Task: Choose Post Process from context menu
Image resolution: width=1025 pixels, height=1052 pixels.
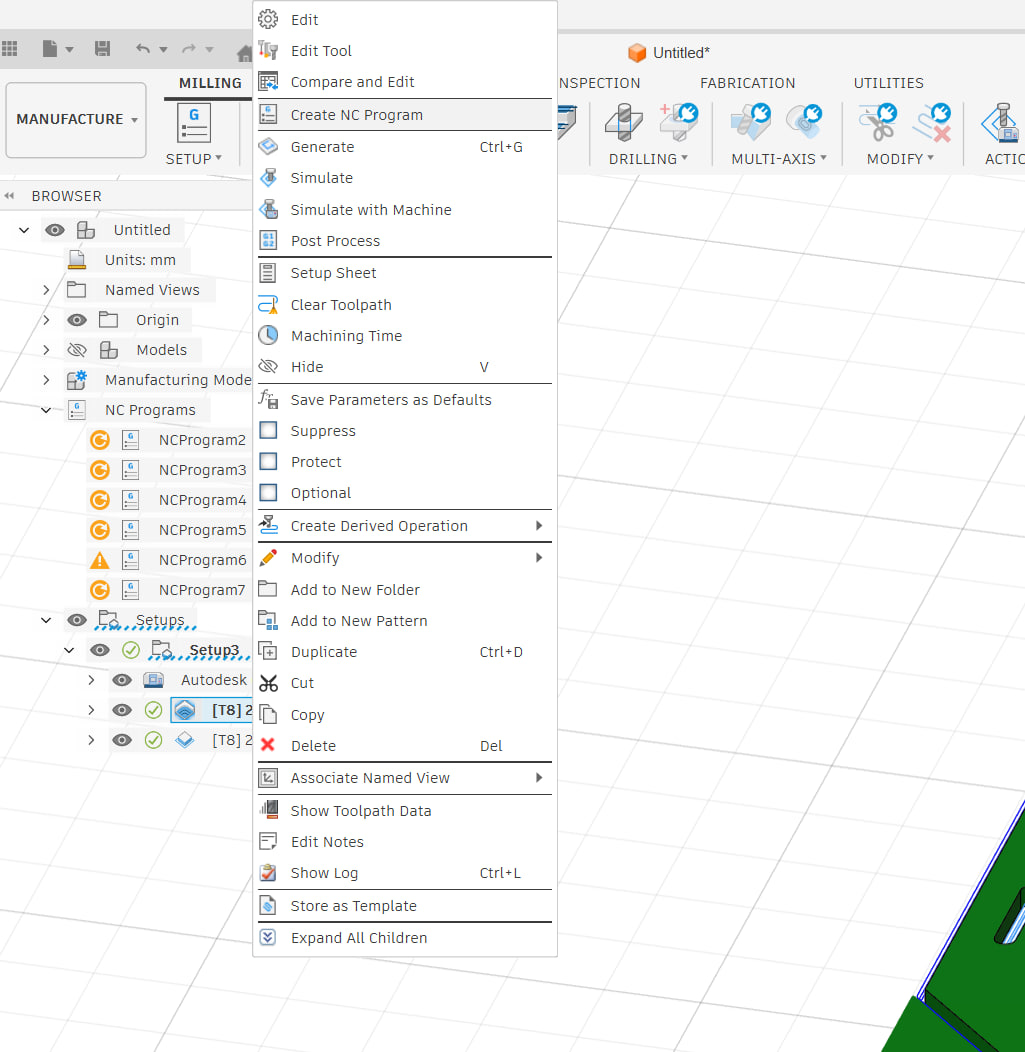Action: (404, 241)
